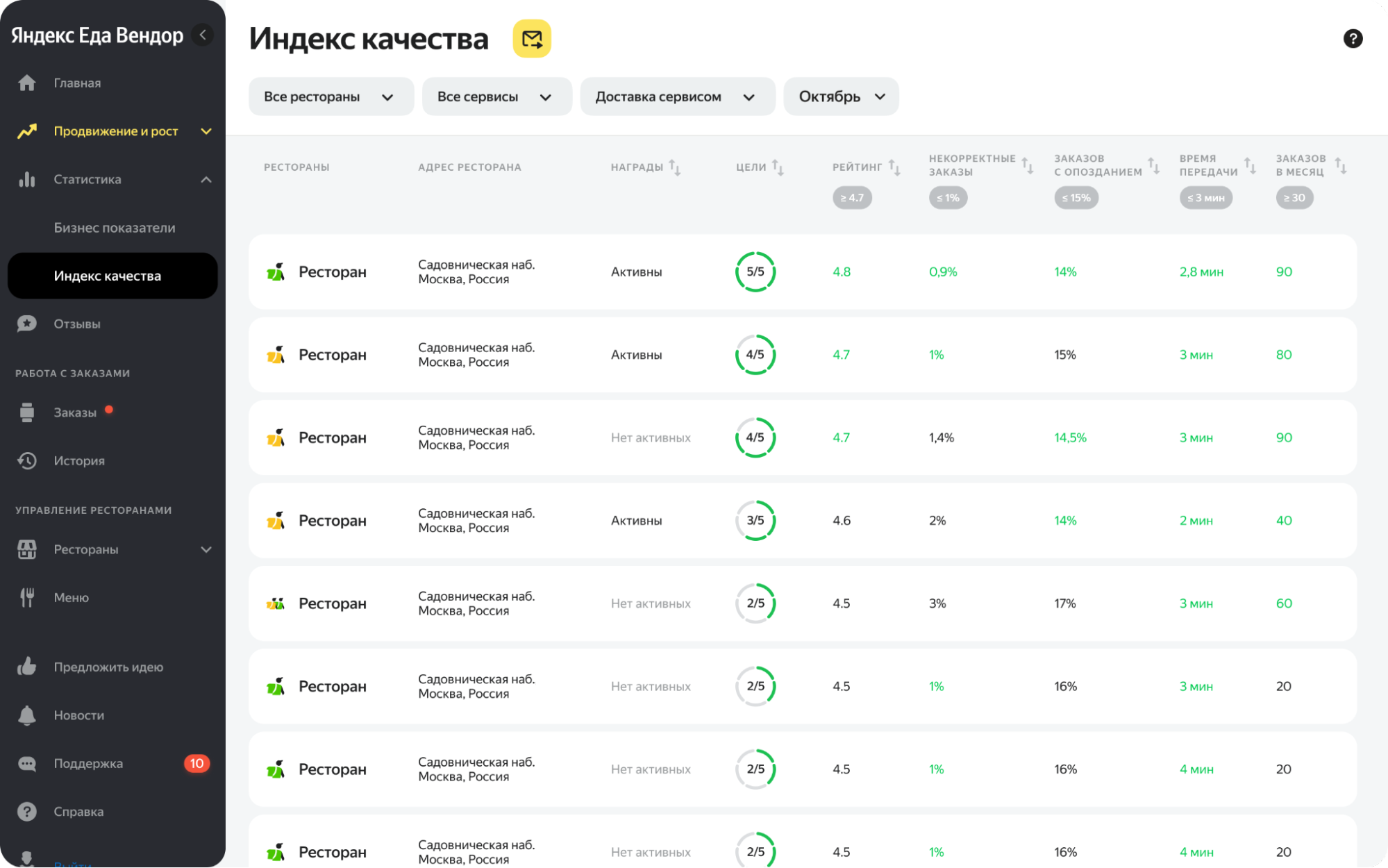The image size is (1388, 868).
Task: Click the logo of the 3/5 restaurant row
Action: (276, 521)
